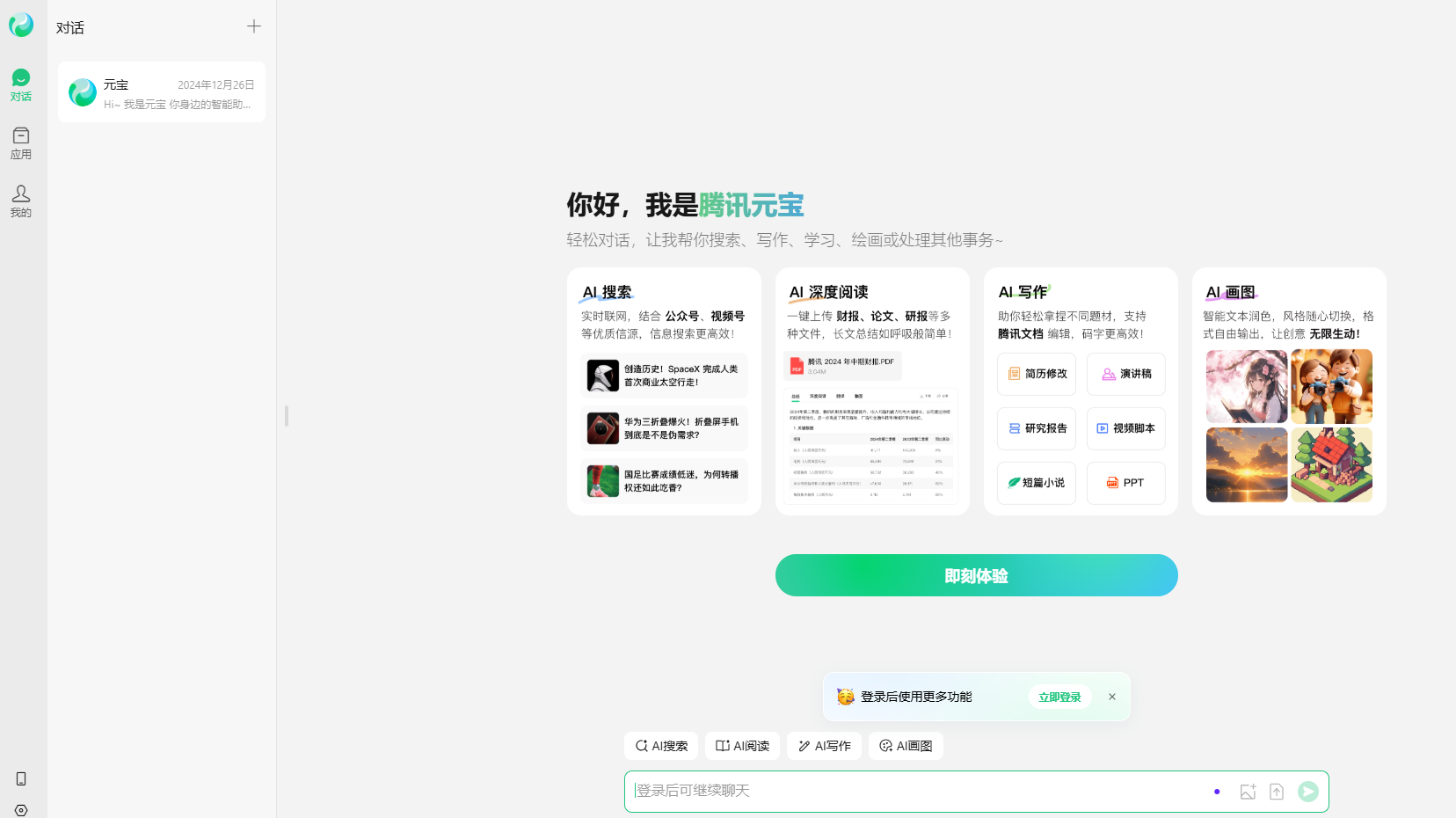Click the emoji icon in login banner
The height and width of the screenshot is (818, 1456).
coord(846,697)
